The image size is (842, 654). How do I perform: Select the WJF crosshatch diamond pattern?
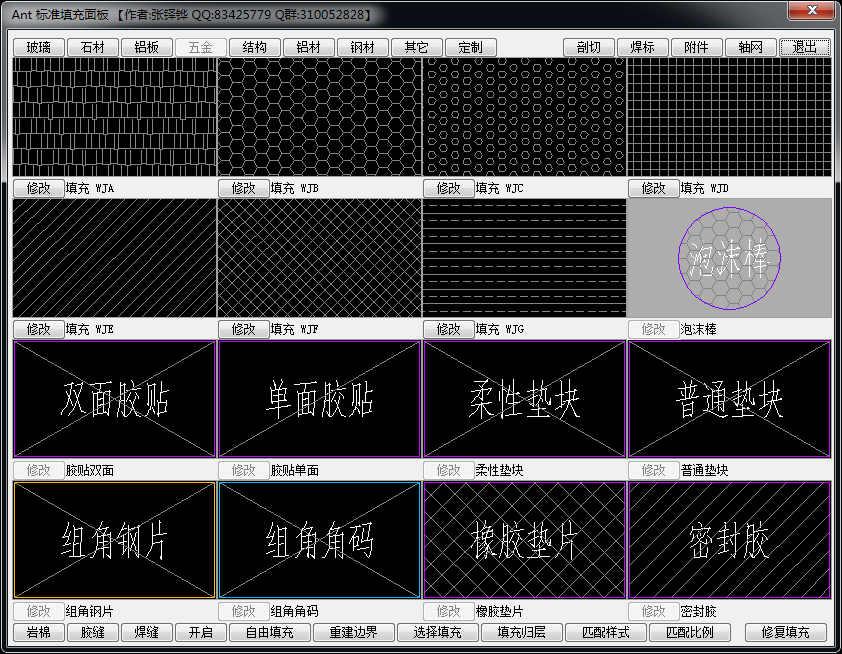point(319,258)
